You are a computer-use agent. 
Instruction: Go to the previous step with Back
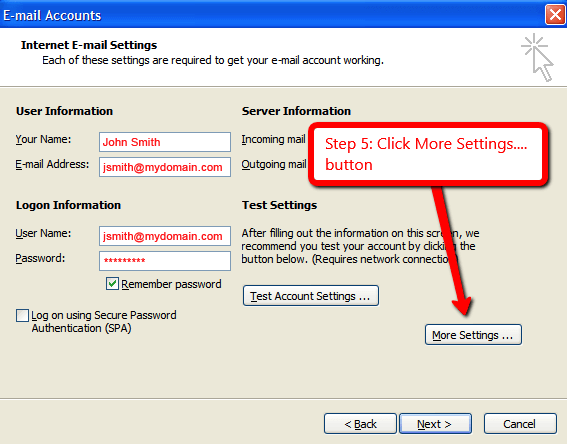click(360, 423)
